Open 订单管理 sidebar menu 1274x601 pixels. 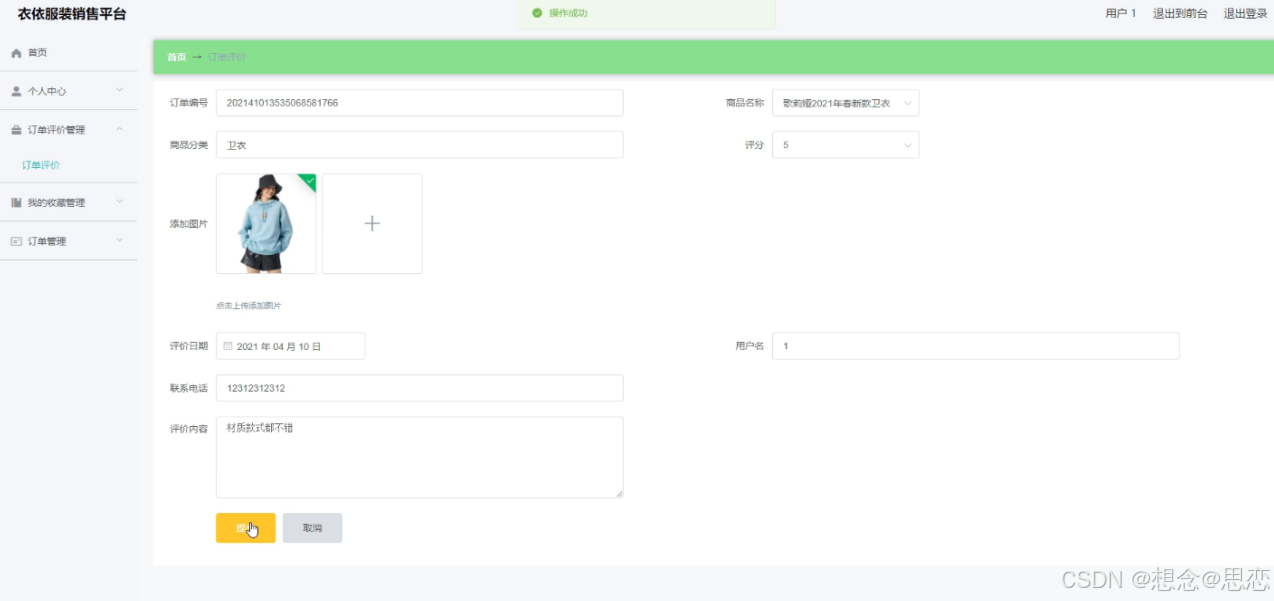(x=69, y=241)
